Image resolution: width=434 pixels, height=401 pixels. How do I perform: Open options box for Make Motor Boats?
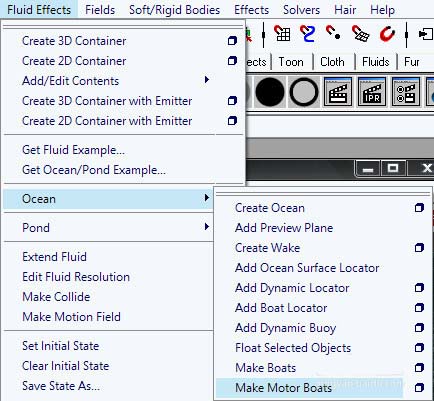pos(419,388)
